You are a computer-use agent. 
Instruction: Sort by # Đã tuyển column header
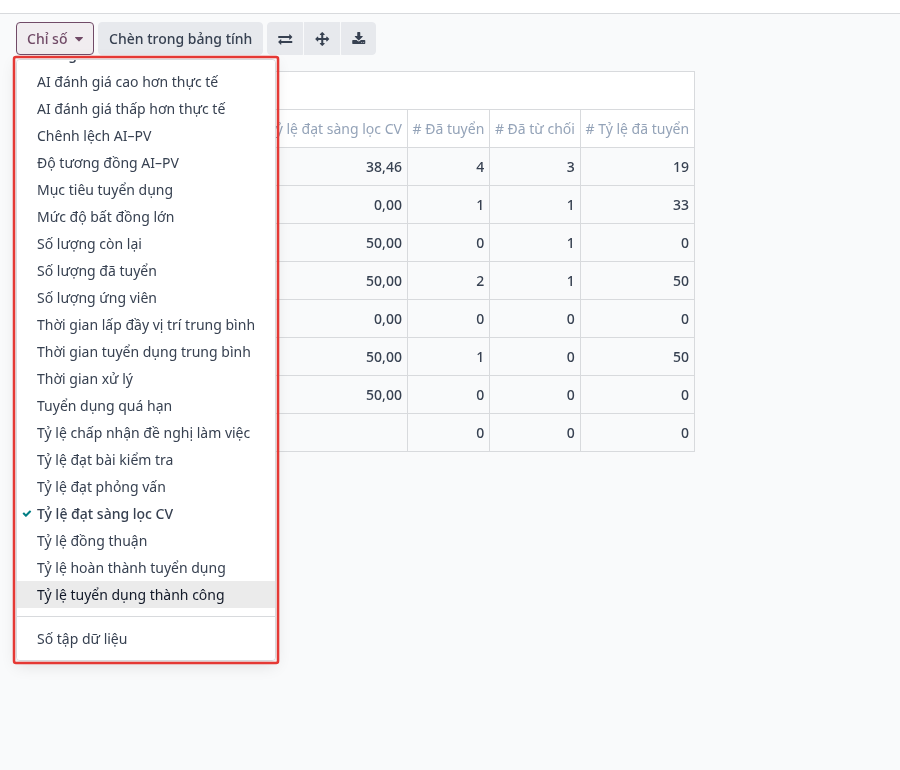pyautogui.click(x=448, y=129)
